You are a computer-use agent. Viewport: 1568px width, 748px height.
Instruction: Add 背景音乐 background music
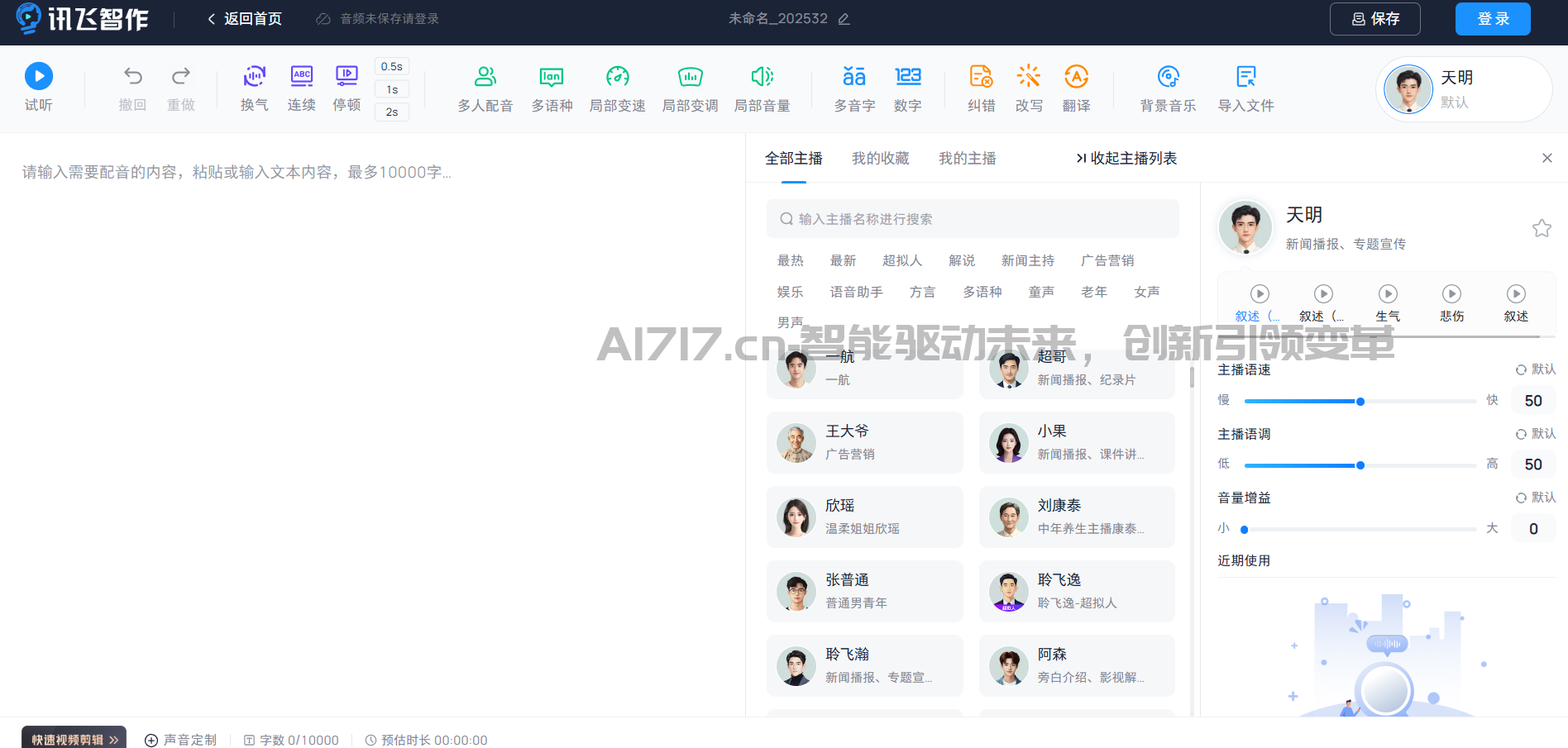tap(1168, 88)
